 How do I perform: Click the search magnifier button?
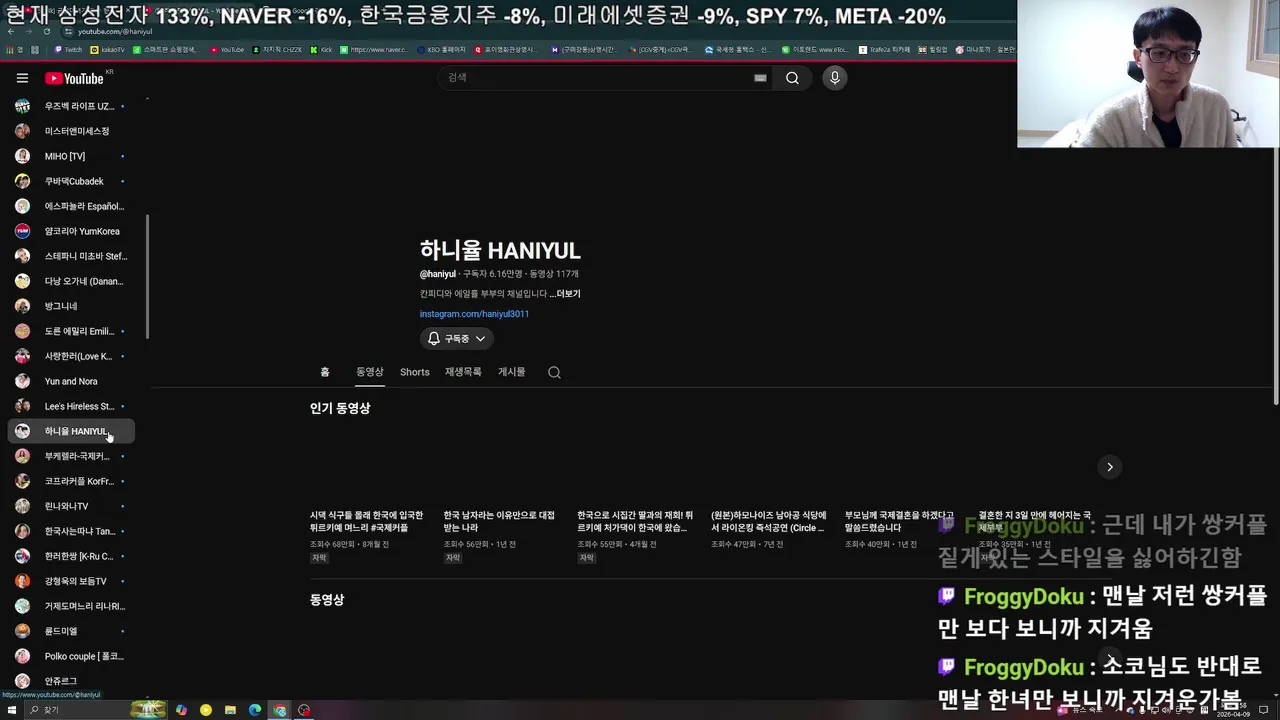792,78
